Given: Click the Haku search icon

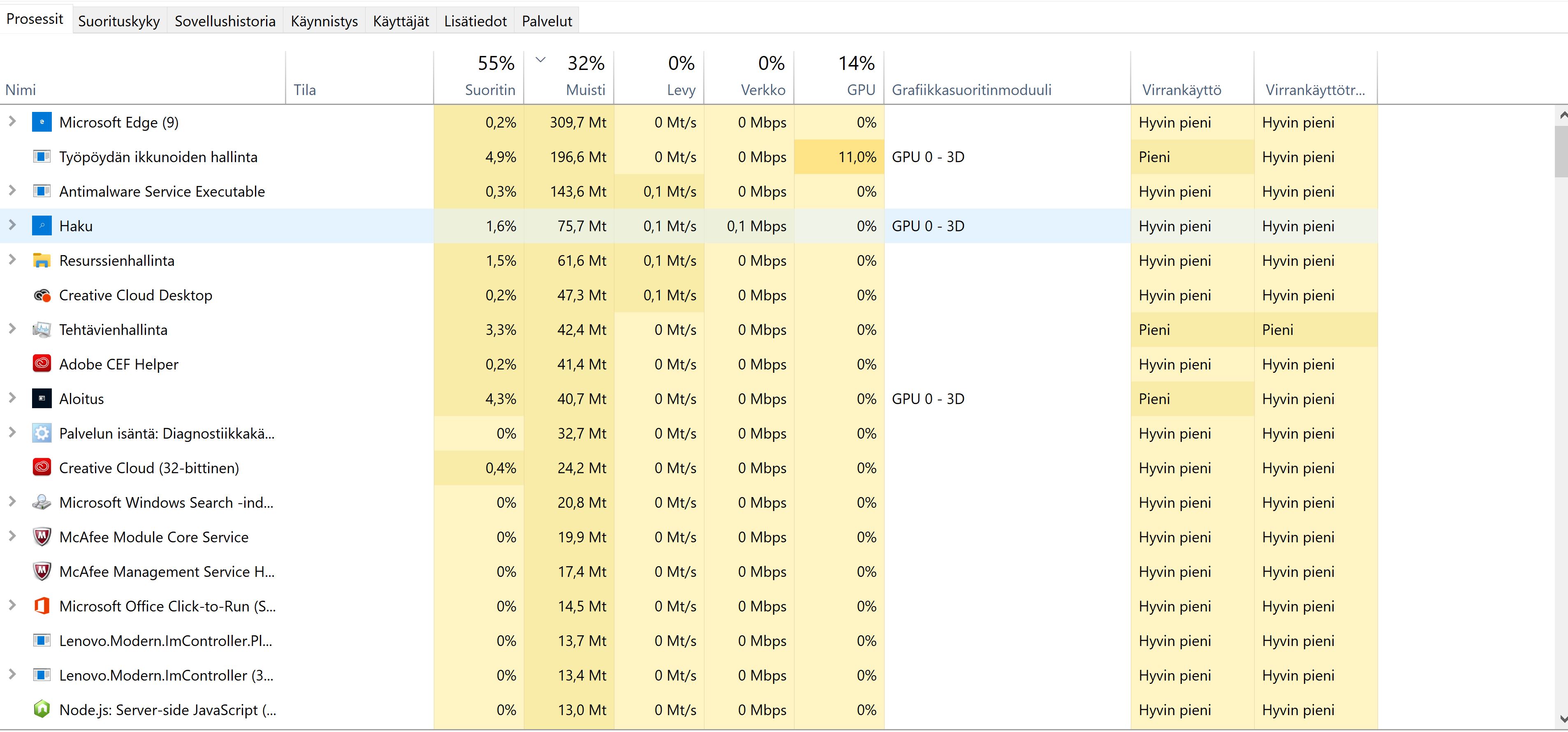Looking at the screenshot, I should point(42,226).
